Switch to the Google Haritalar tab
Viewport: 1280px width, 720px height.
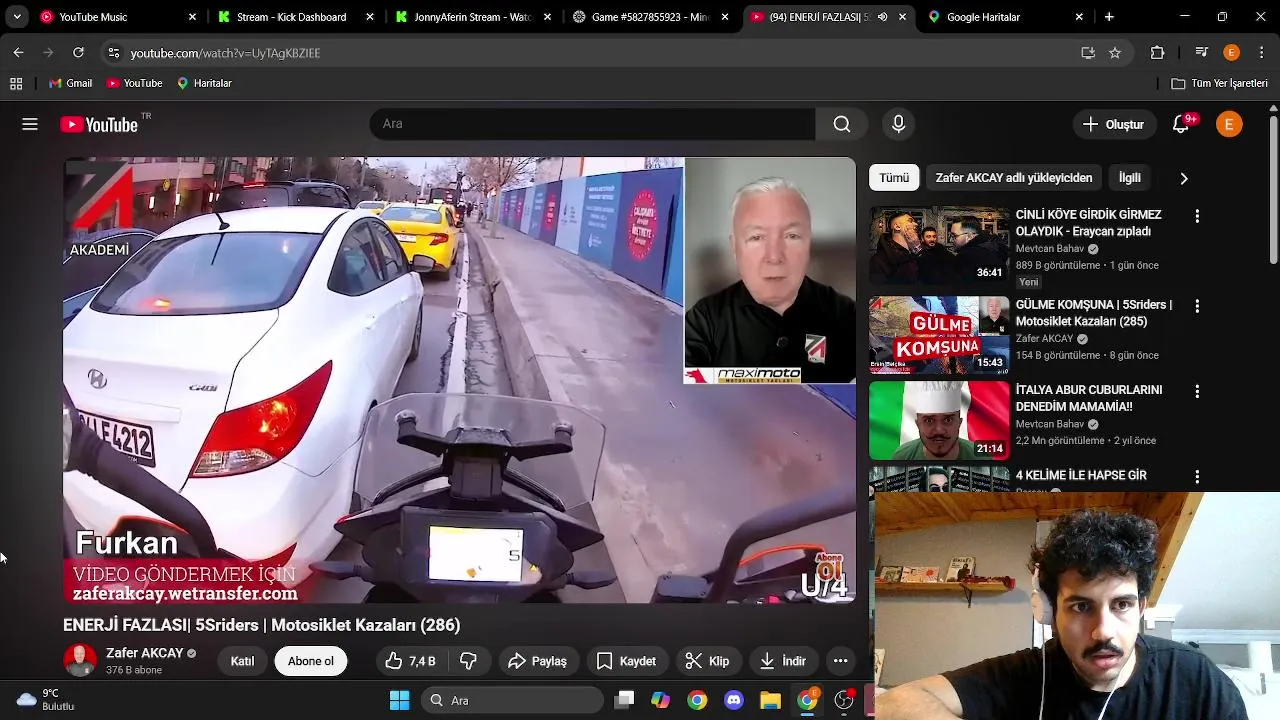coord(1005,17)
